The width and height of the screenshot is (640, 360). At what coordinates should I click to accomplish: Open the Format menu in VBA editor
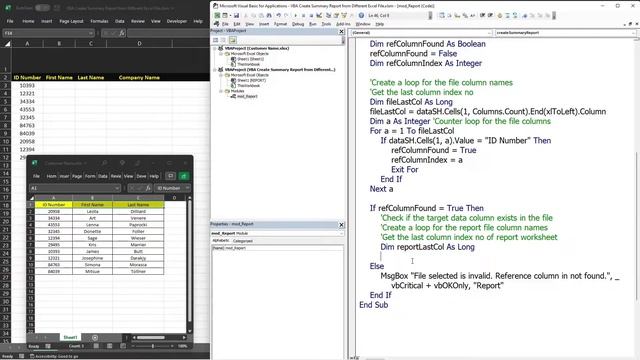click(280, 24)
